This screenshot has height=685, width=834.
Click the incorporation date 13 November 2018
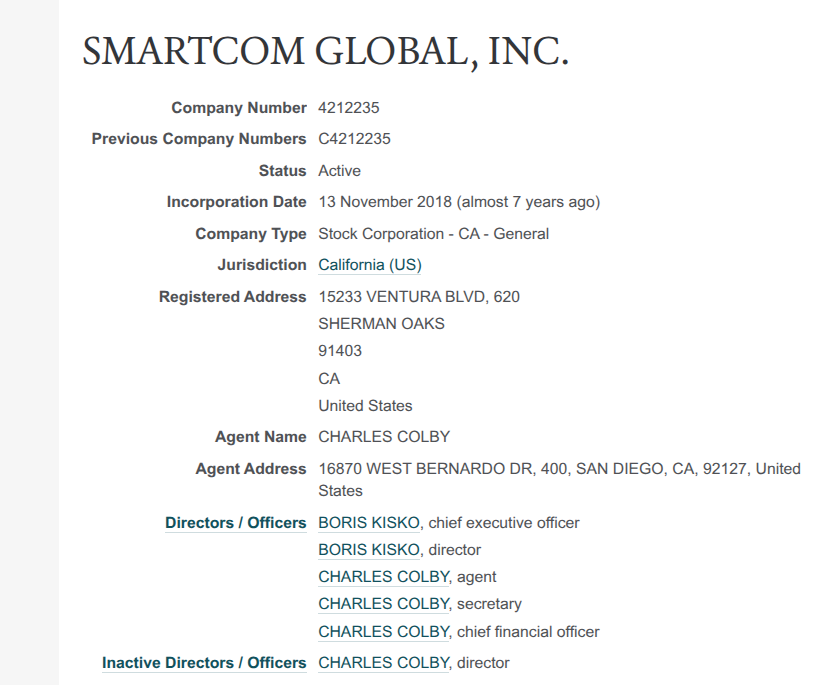tap(385, 202)
